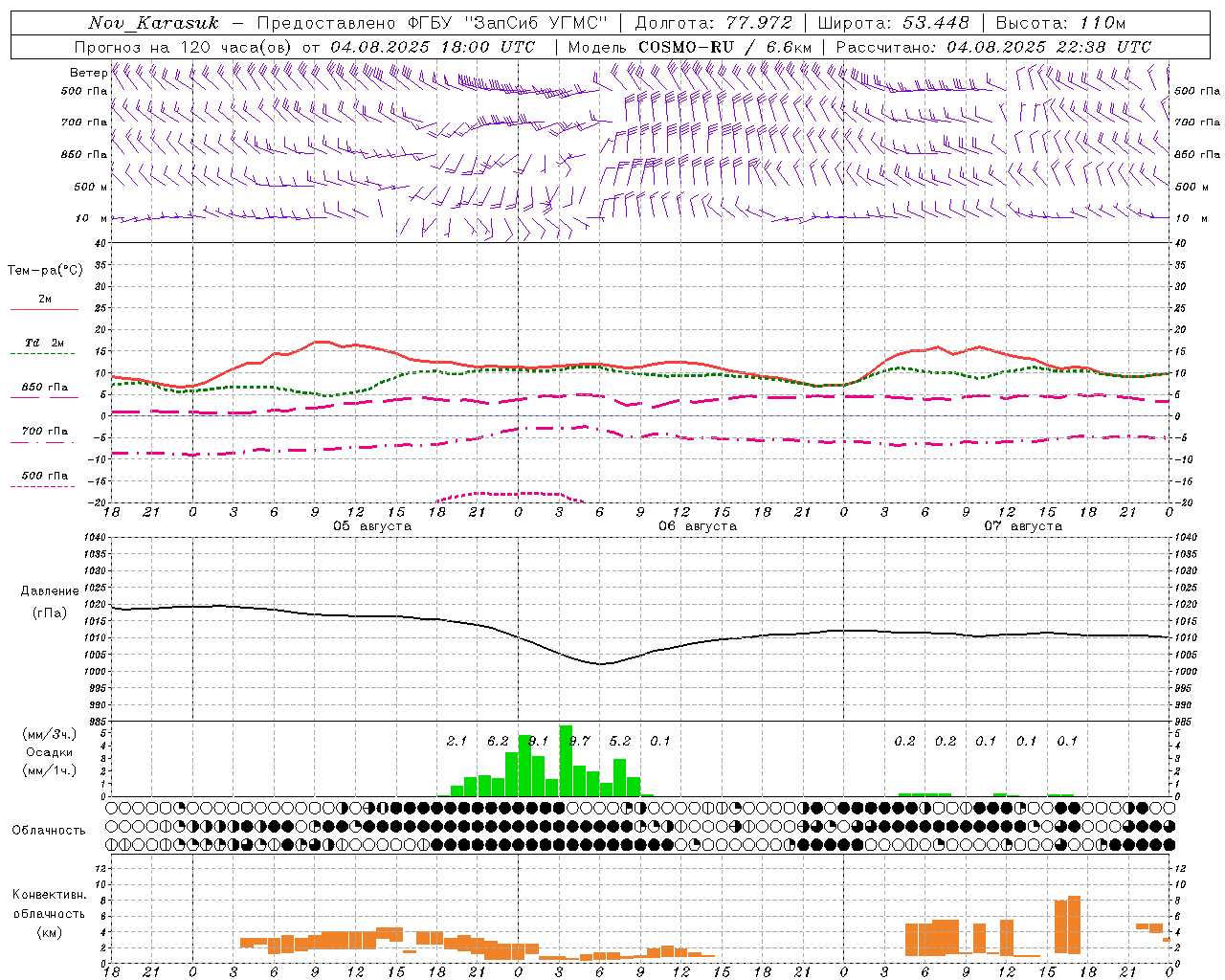Click the '(мм/1ч.)' precipitation unit label
1225x980 pixels.
pyautogui.click(x=50, y=769)
